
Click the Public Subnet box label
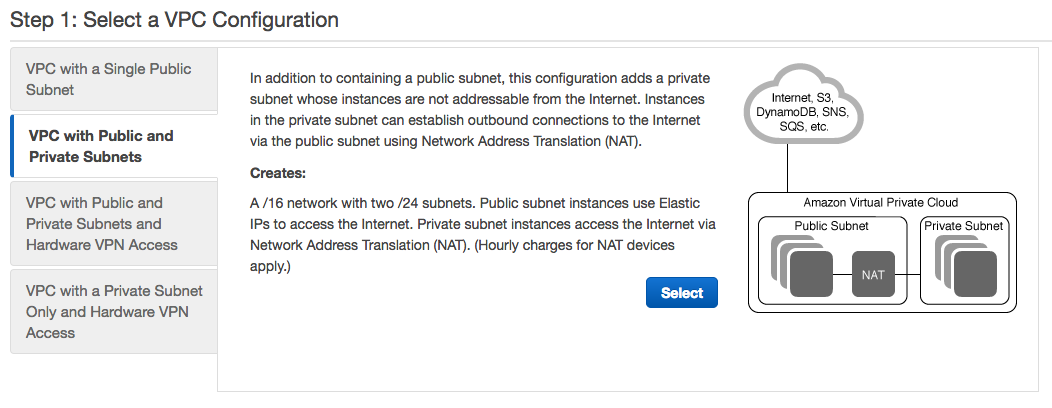point(831,225)
